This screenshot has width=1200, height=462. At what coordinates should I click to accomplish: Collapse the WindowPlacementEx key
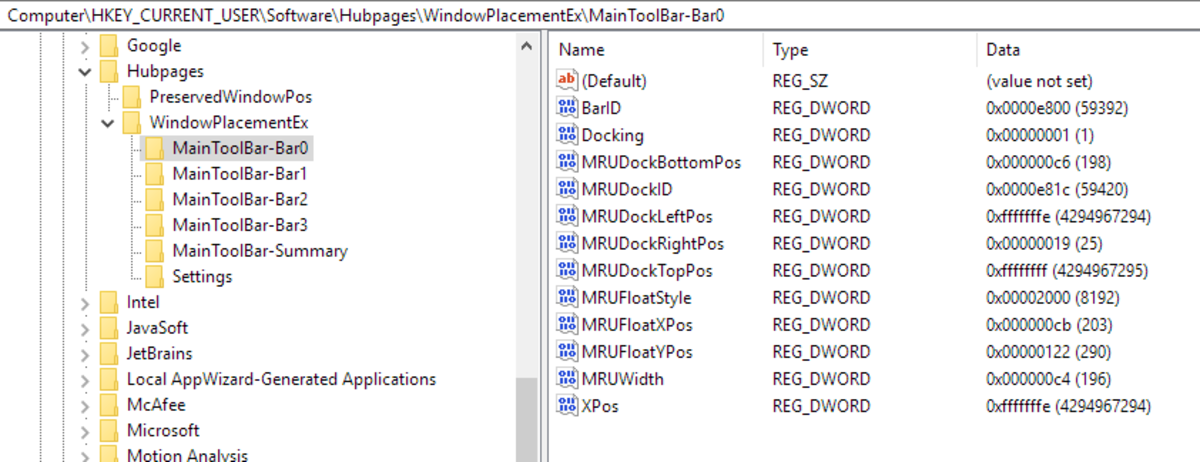107,122
